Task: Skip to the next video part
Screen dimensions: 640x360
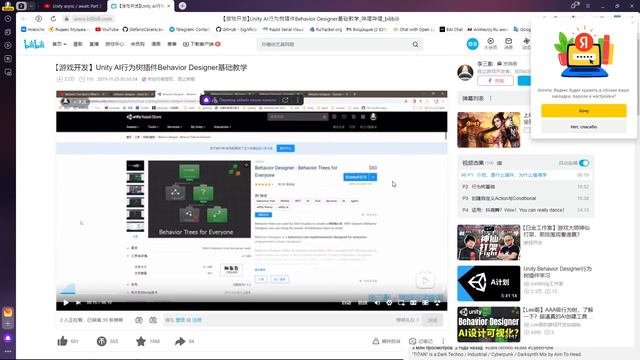Action: 78,302
